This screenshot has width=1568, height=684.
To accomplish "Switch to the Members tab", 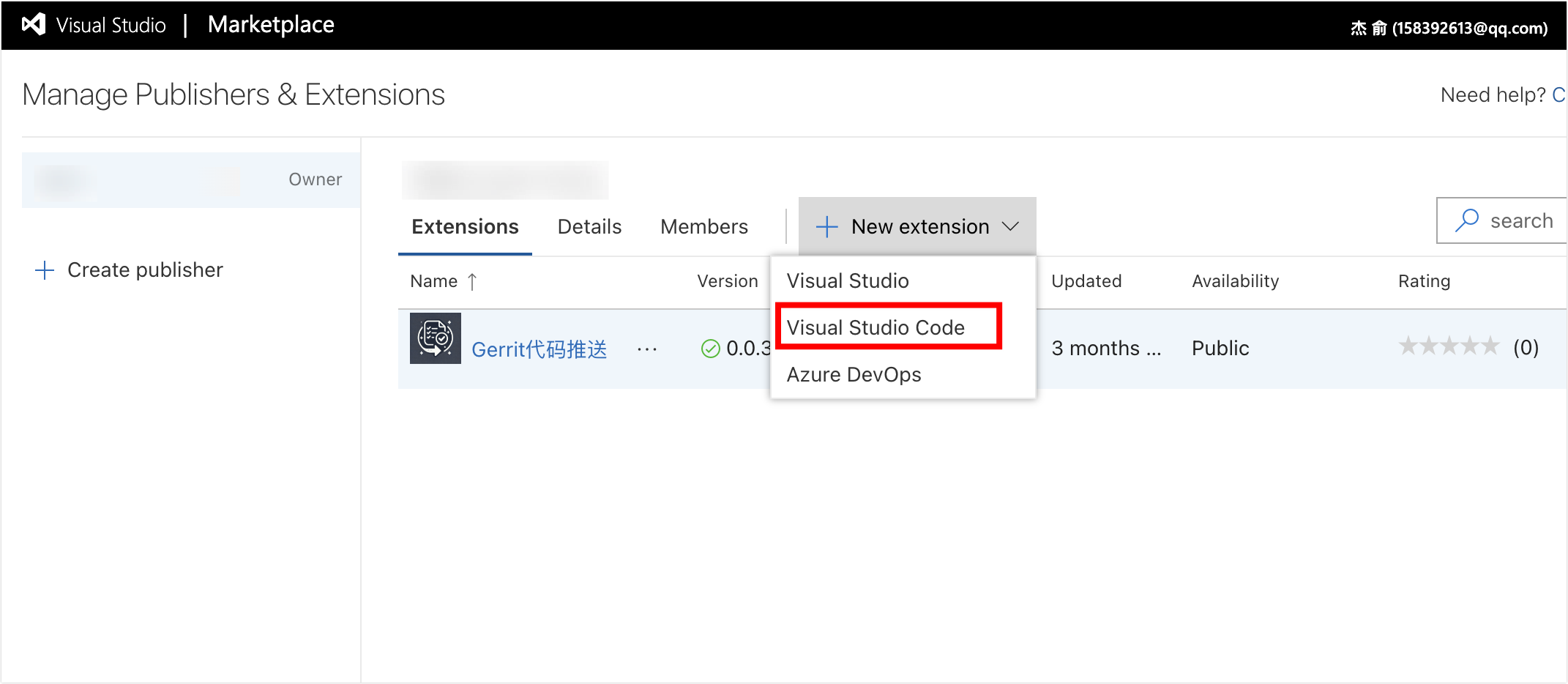I will coord(704,227).
